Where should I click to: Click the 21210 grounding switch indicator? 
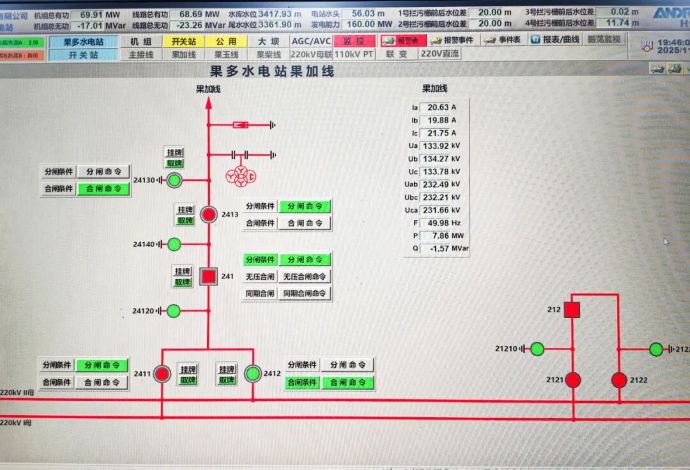tap(537, 348)
